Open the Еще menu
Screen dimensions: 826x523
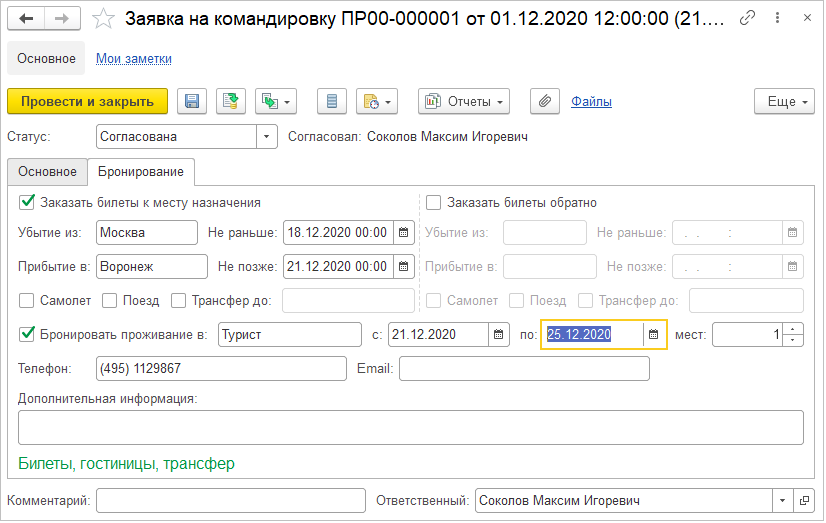tap(784, 101)
